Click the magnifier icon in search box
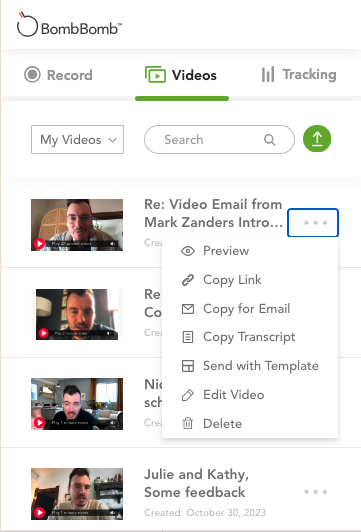 coord(270,139)
